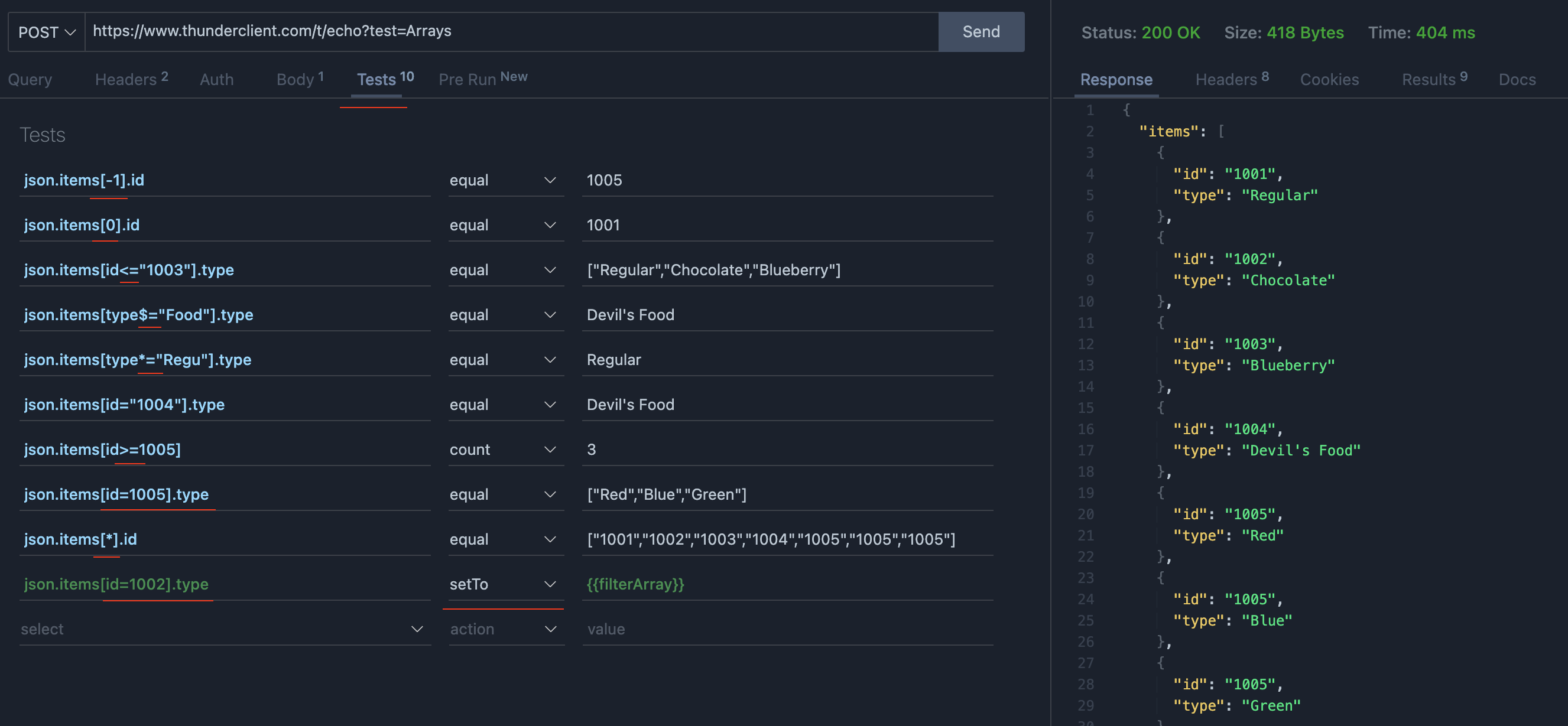This screenshot has width=1568, height=726.
Task: Click the json.items[*].id test field
Action: pyautogui.click(x=224, y=539)
